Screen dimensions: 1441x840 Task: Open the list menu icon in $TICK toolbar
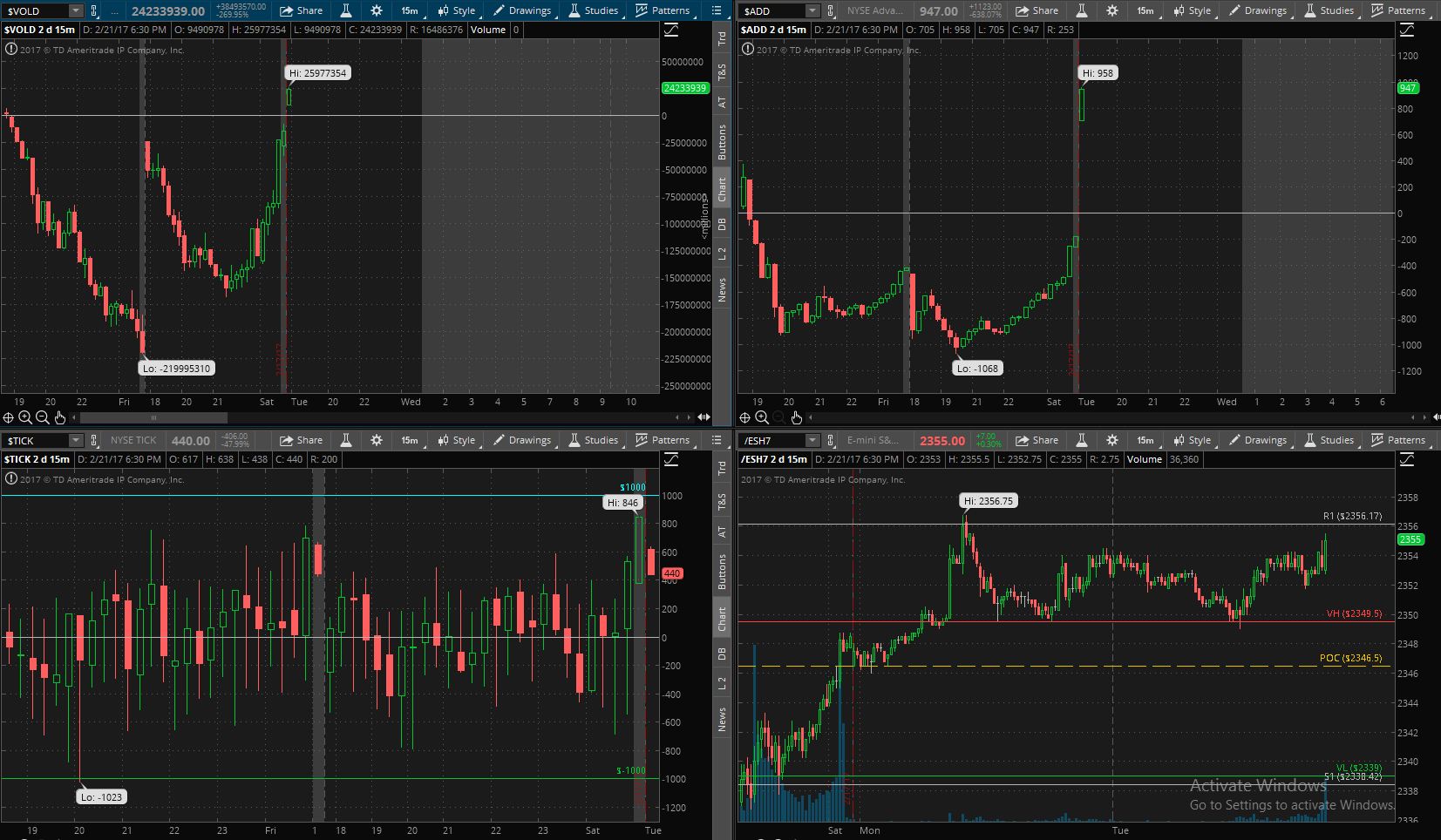pos(717,440)
